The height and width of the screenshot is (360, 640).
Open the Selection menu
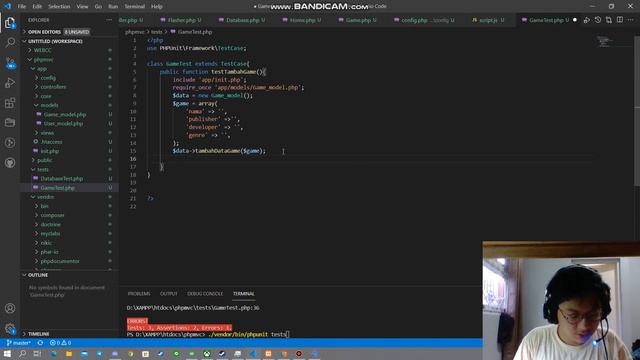(x=59, y=7)
